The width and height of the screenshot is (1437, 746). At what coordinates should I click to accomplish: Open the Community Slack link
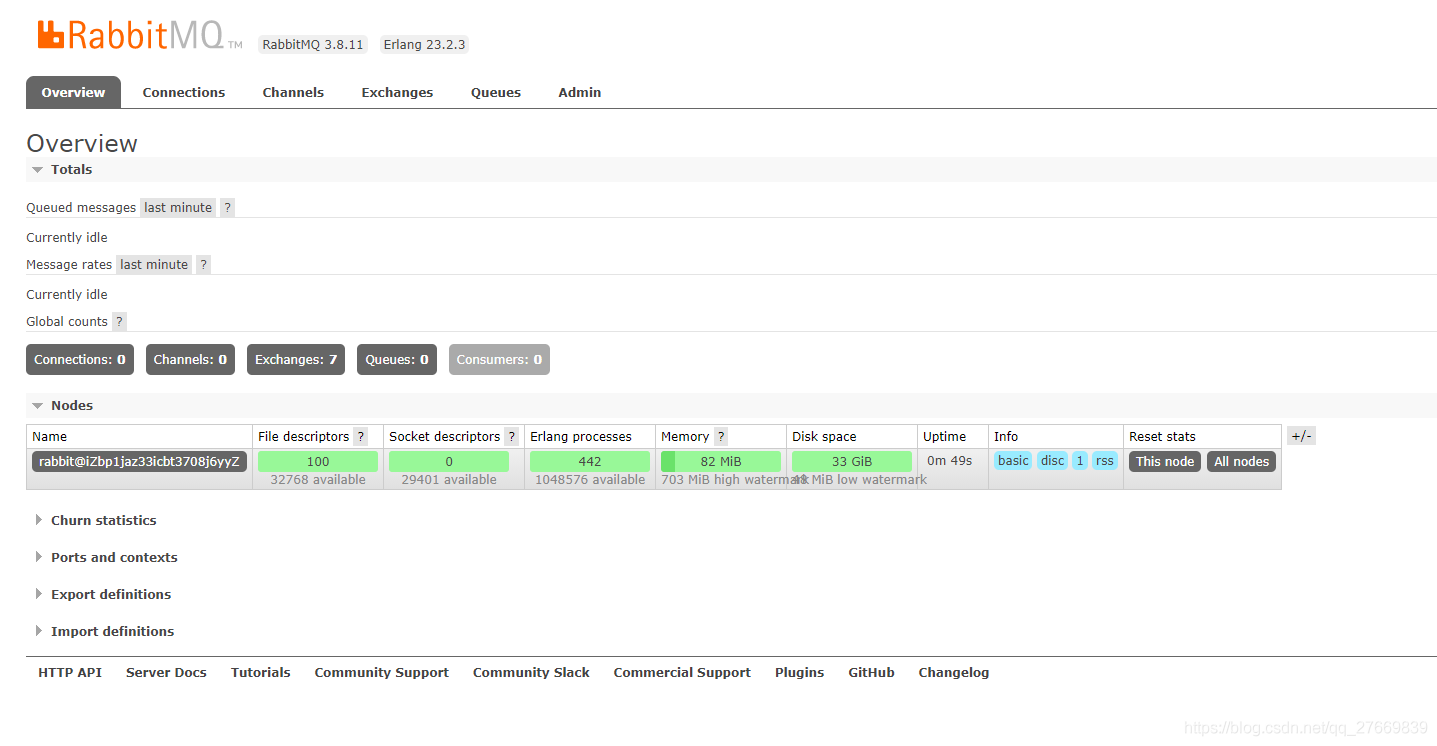pos(531,673)
